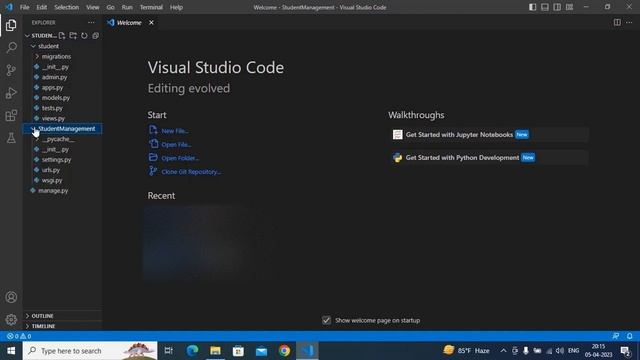
Task: Open models.py file
Action: pyautogui.click(x=56, y=98)
